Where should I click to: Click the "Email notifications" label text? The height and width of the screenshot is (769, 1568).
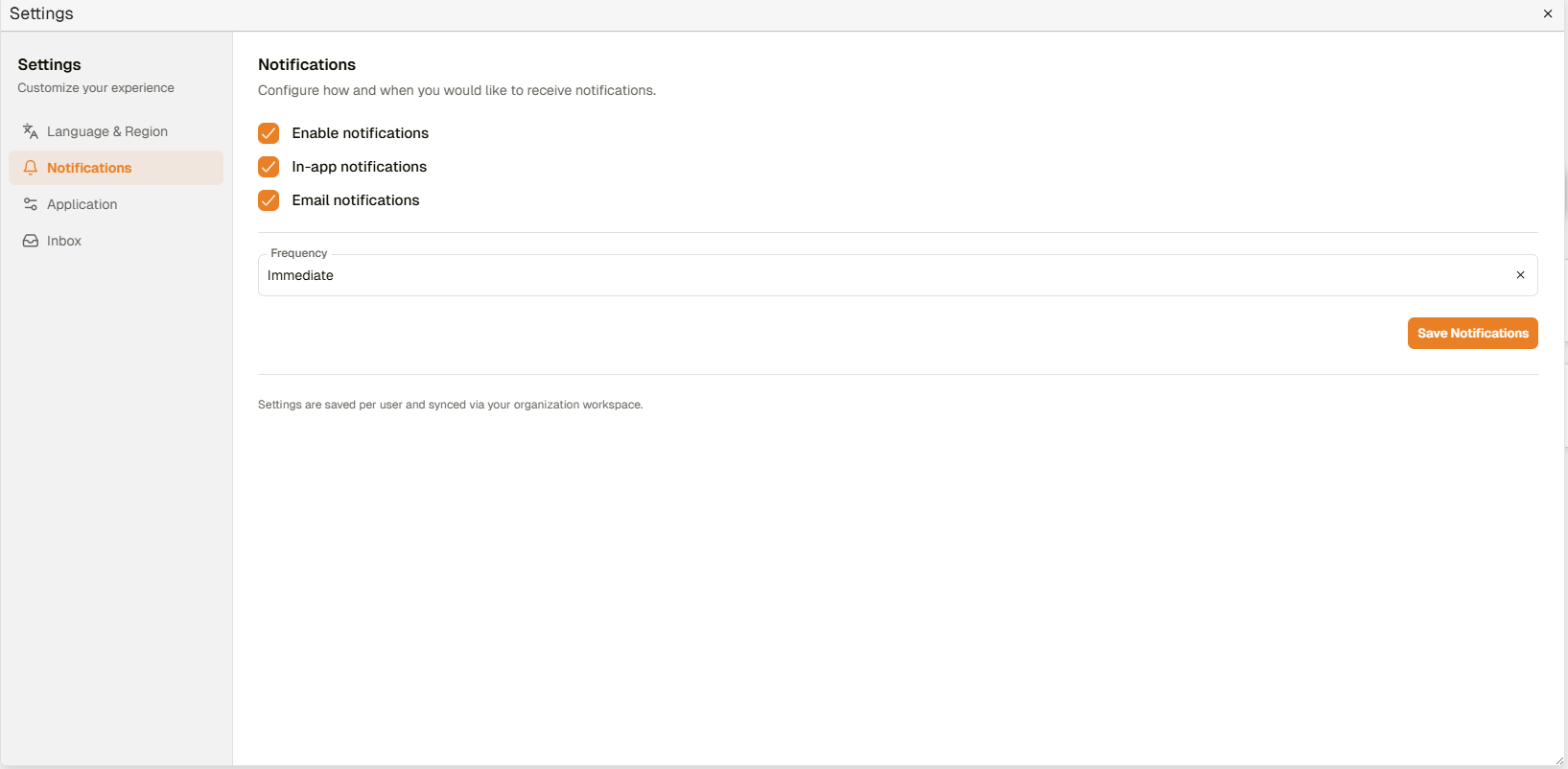355,200
